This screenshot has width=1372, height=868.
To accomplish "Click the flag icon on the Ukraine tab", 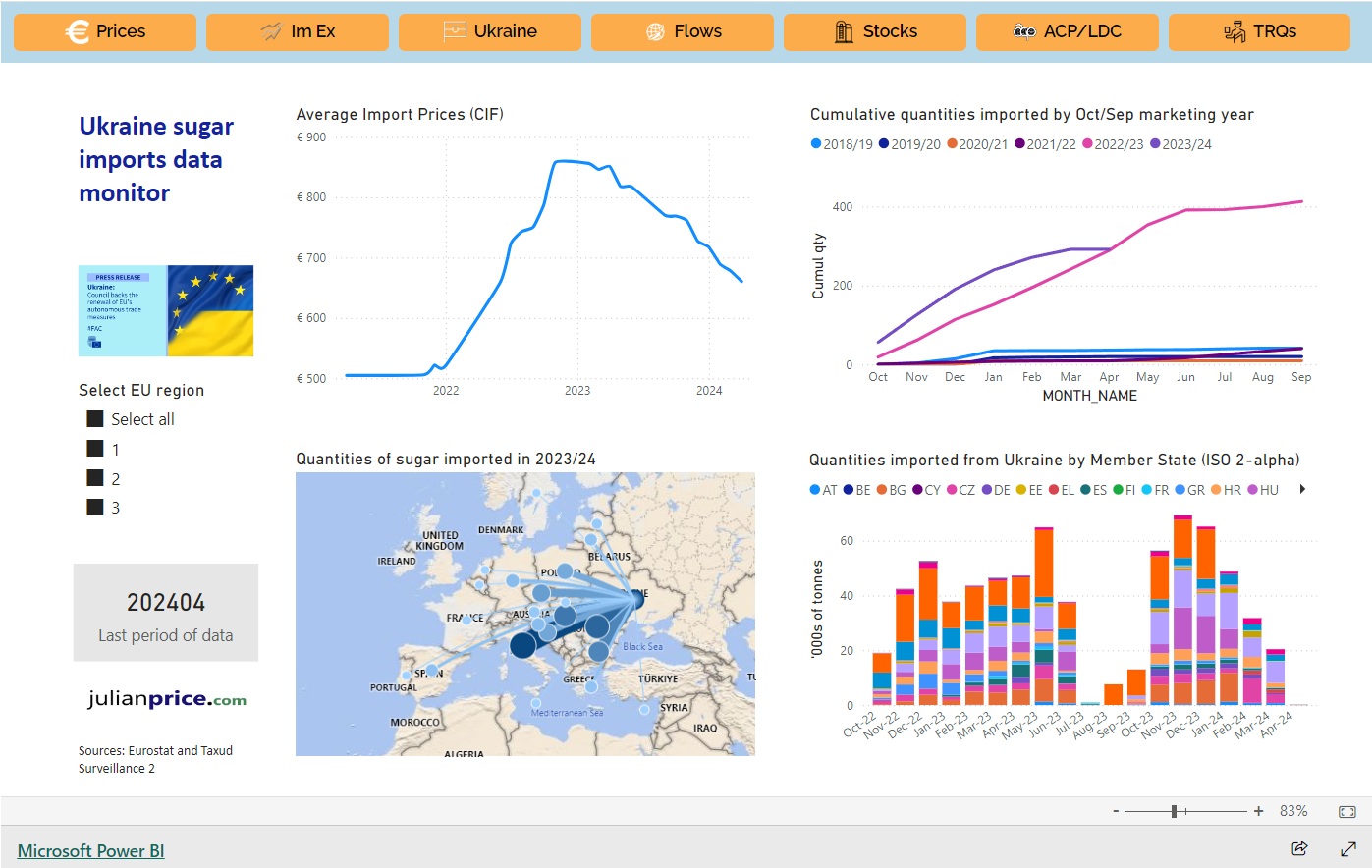I will [x=454, y=30].
